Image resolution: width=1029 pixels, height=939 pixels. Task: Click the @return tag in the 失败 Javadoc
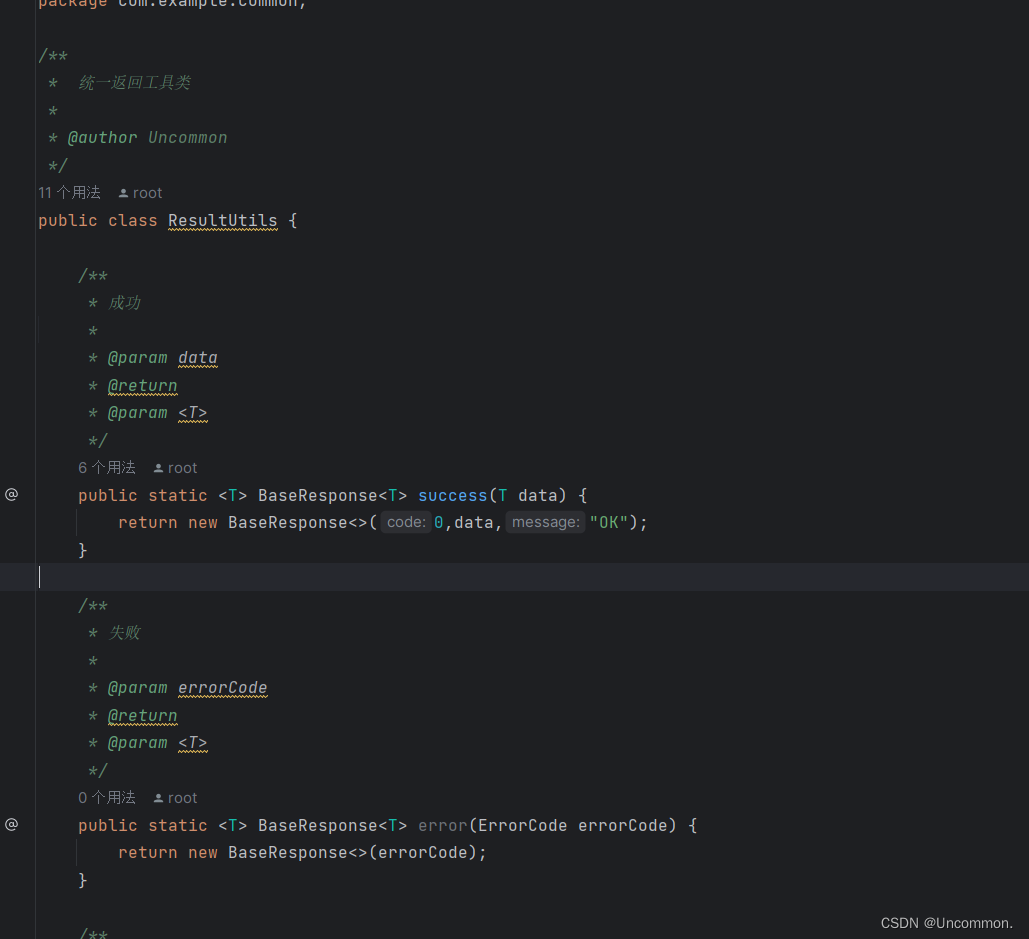pos(142,716)
